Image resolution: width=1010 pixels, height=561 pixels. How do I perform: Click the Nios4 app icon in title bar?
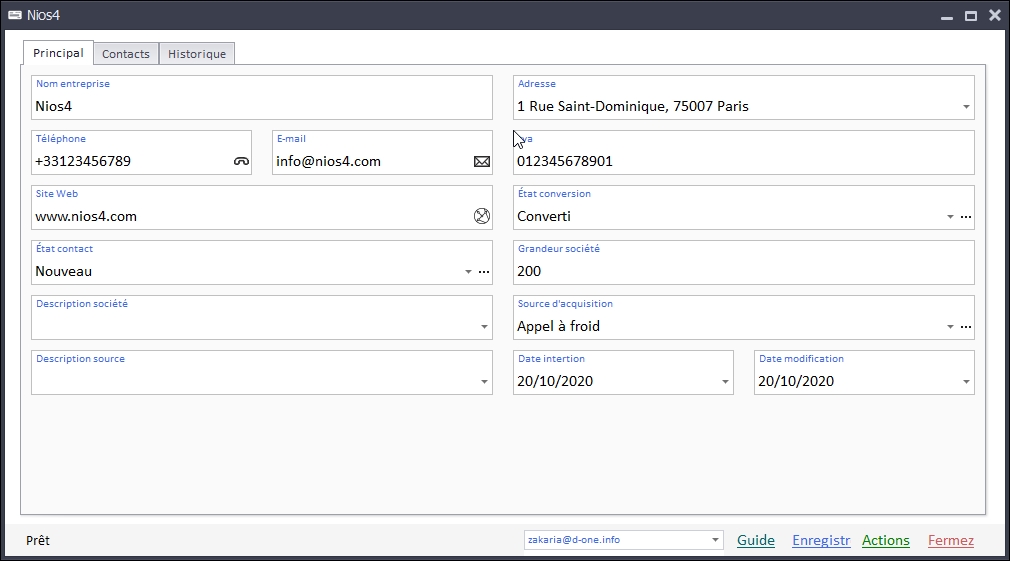(15, 15)
